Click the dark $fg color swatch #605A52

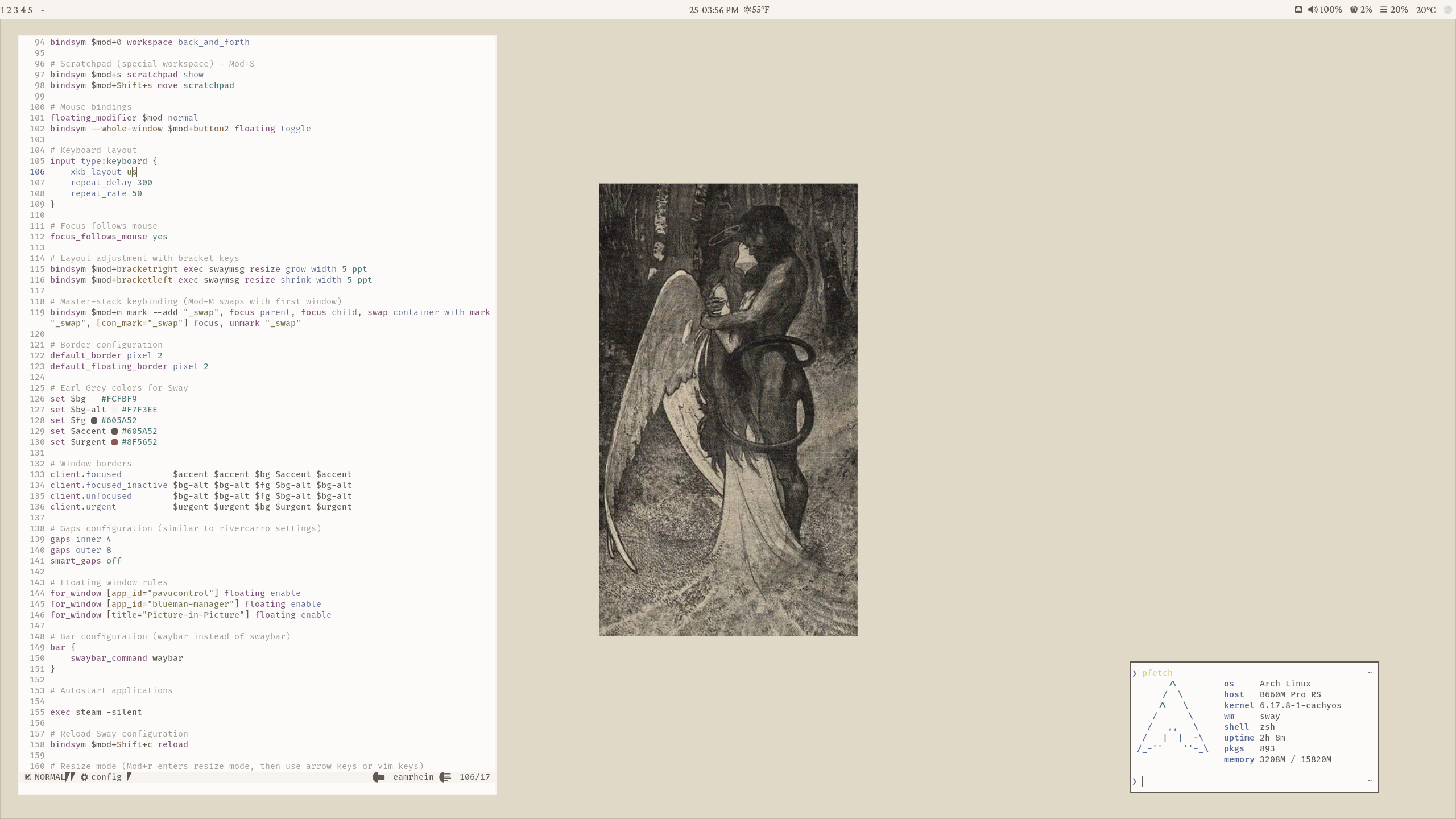pyautogui.click(x=94, y=420)
